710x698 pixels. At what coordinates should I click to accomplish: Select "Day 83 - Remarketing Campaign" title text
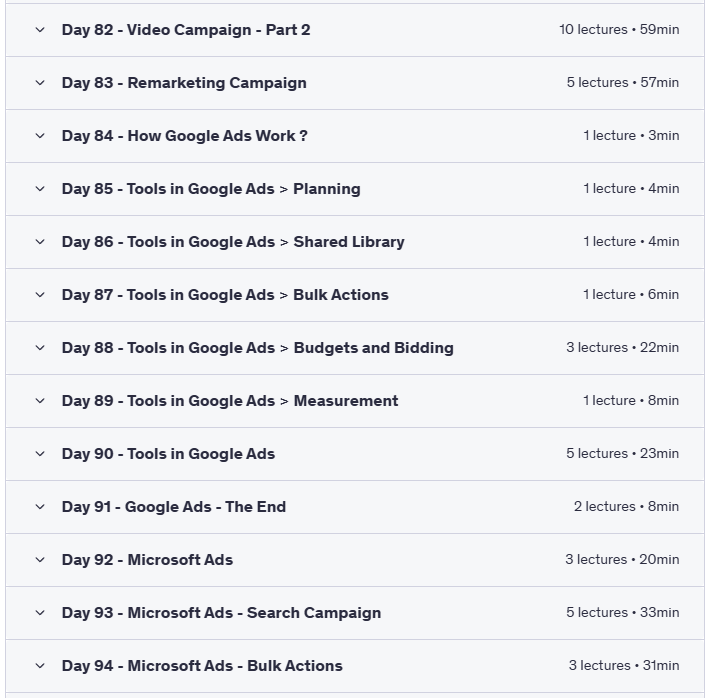[184, 83]
